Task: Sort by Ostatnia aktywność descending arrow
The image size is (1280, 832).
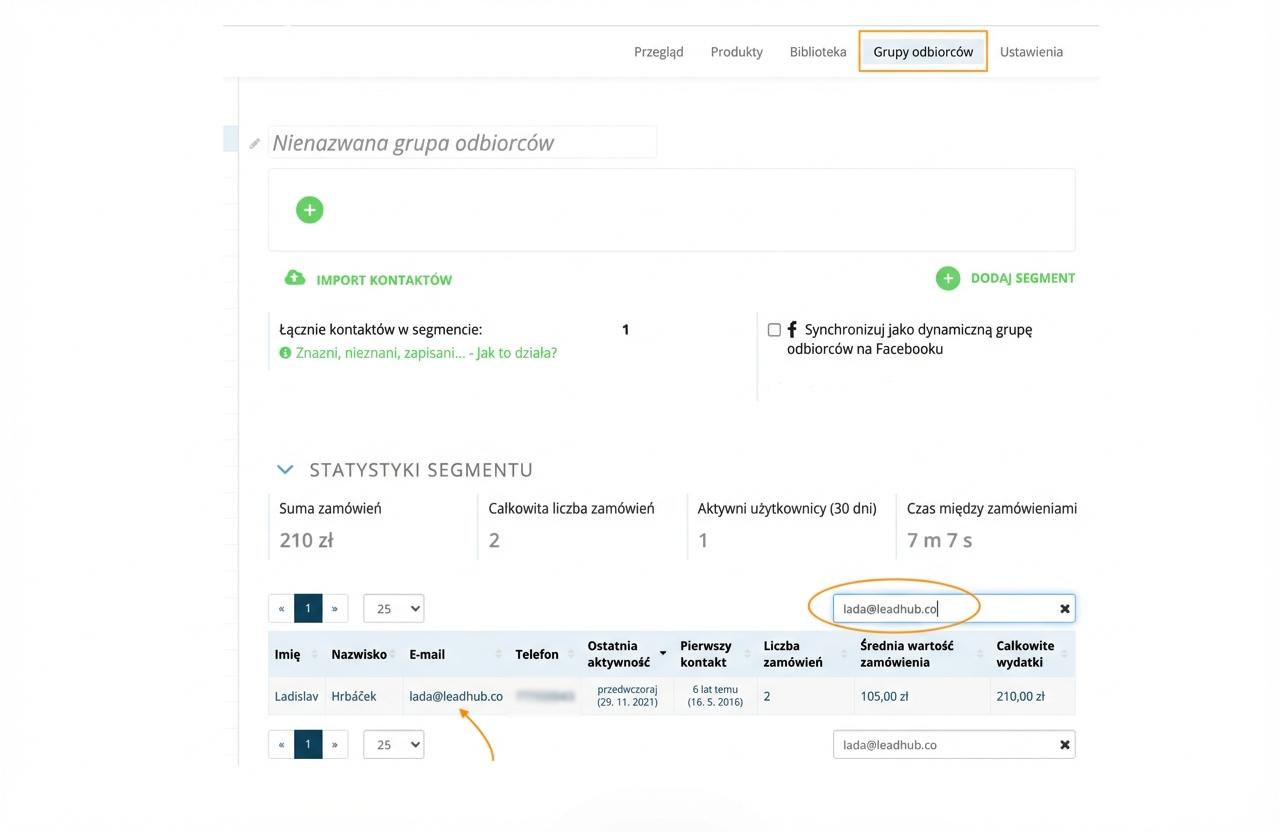Action: click(663, 654)
